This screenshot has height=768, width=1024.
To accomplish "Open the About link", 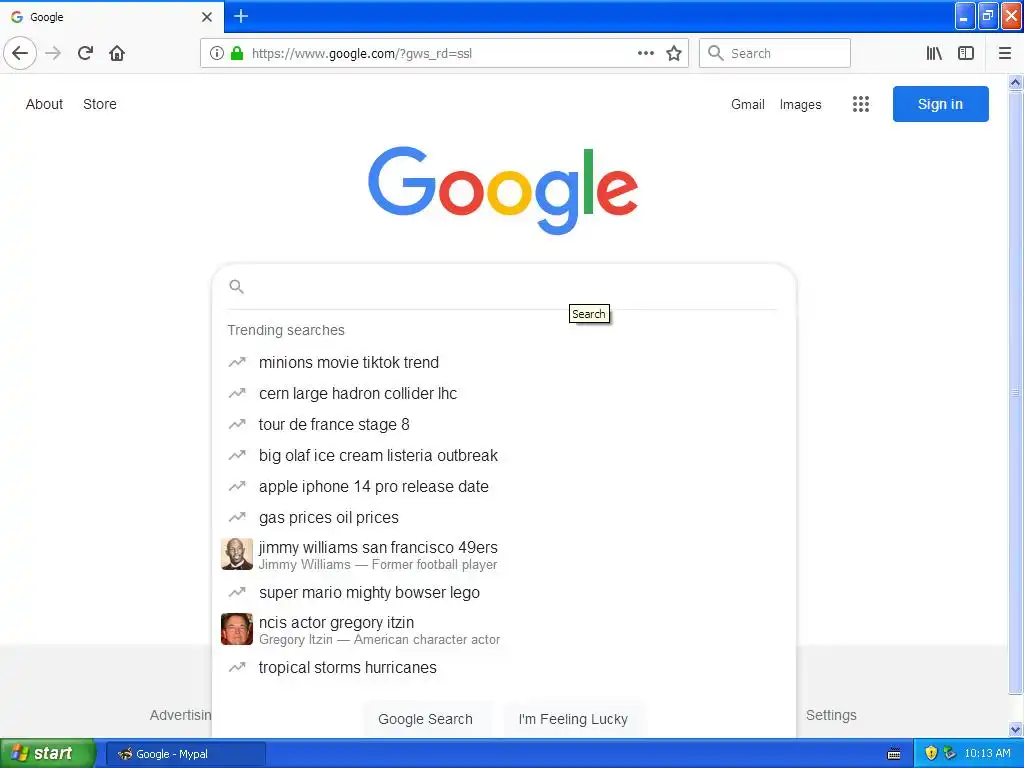I will [44, 104].
